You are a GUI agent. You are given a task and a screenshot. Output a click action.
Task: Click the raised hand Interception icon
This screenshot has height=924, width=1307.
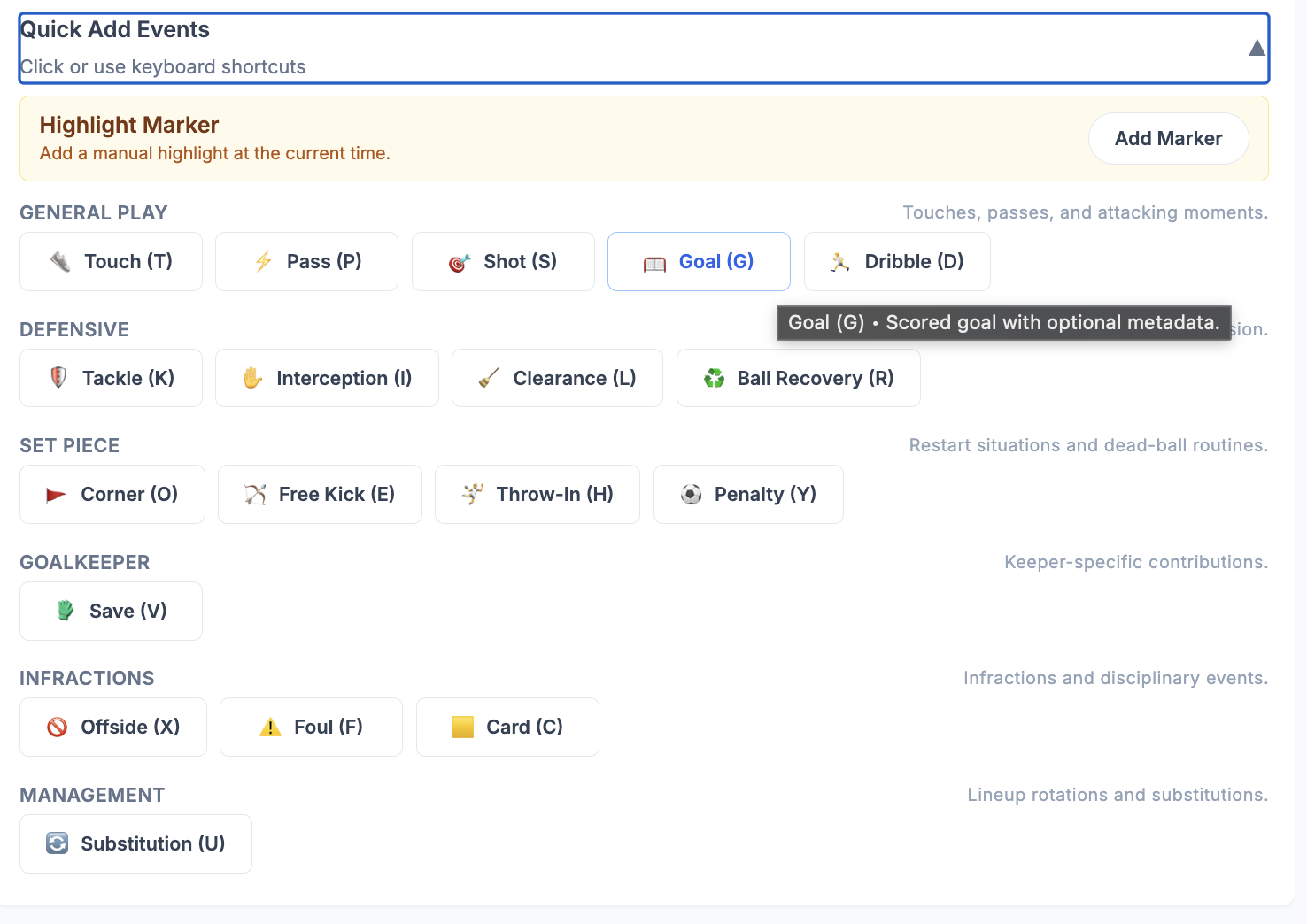pos(252,379)
